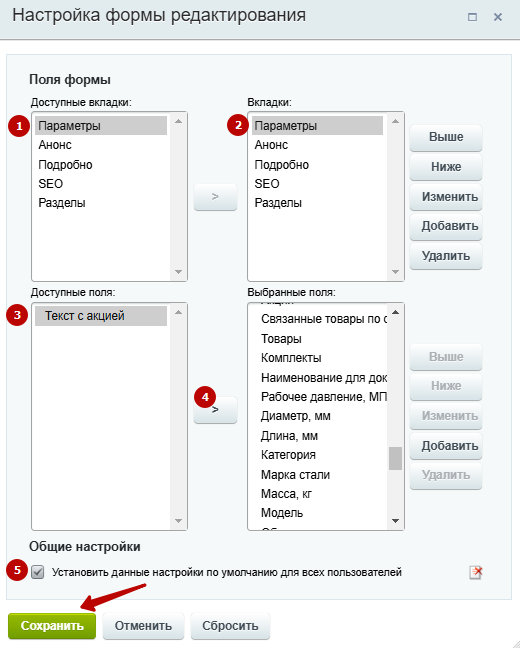This screenshot has width=520, height=648.
Task: Click down arrow of available tabs list scrollbar
Action: [179, 272]
